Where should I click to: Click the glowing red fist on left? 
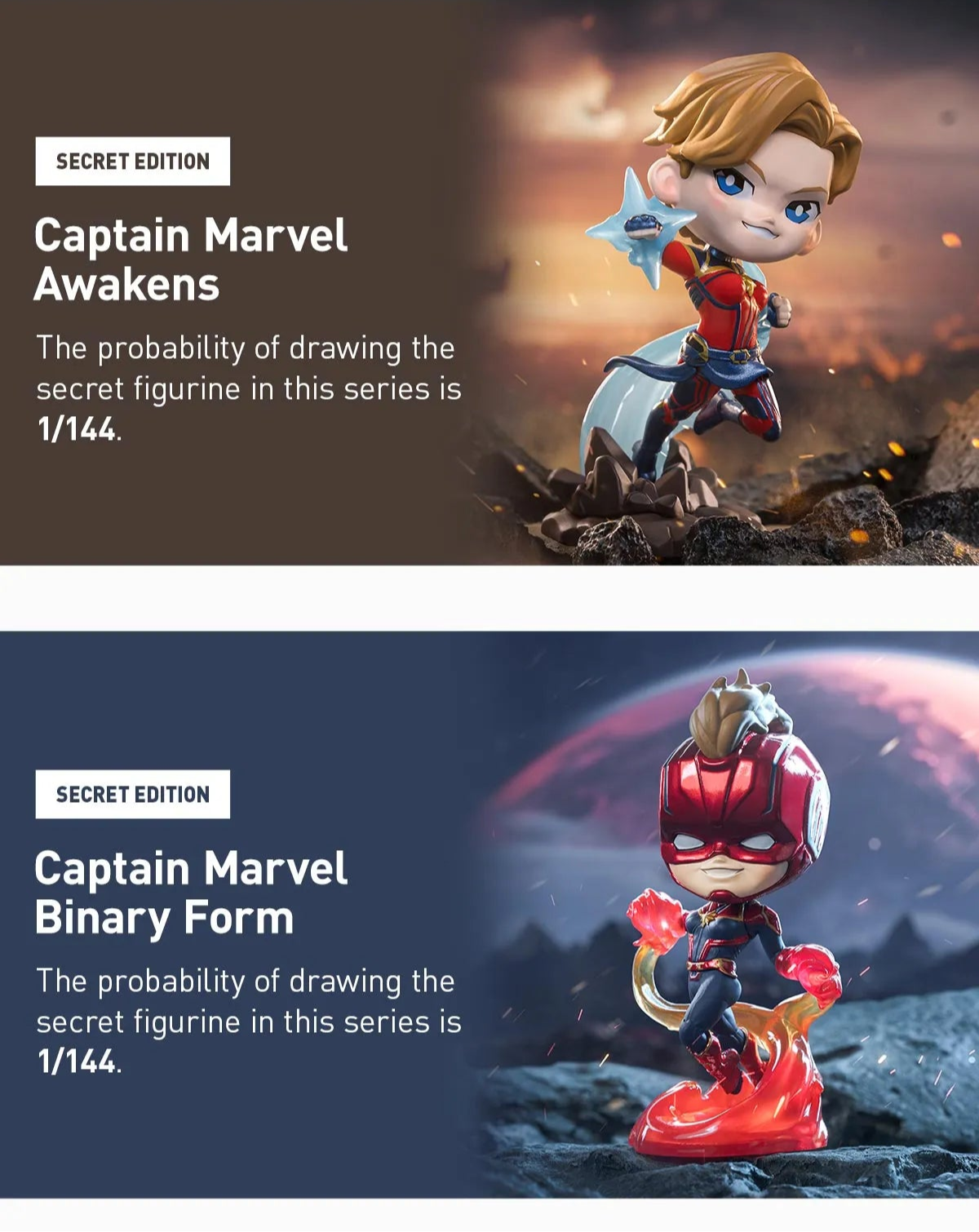click(655, 915)
